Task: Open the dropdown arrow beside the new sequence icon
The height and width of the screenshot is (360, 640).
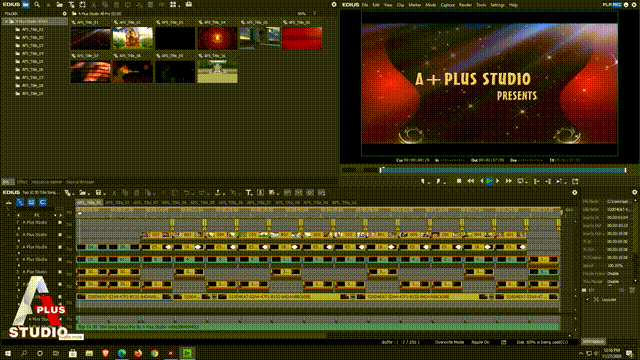Action: pyautogui.click(x=73, y=193)
